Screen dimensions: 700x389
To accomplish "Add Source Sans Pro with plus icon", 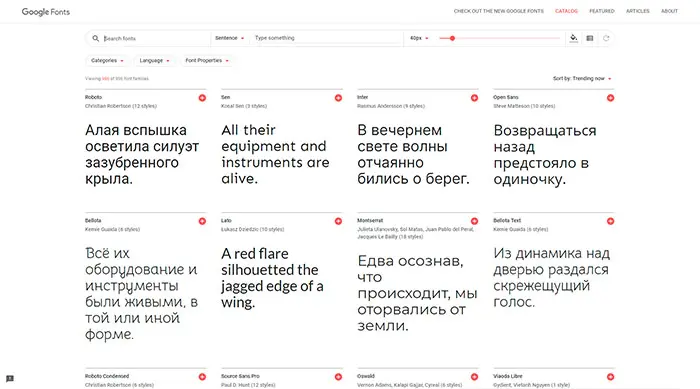I will click(x=338, y=377).
